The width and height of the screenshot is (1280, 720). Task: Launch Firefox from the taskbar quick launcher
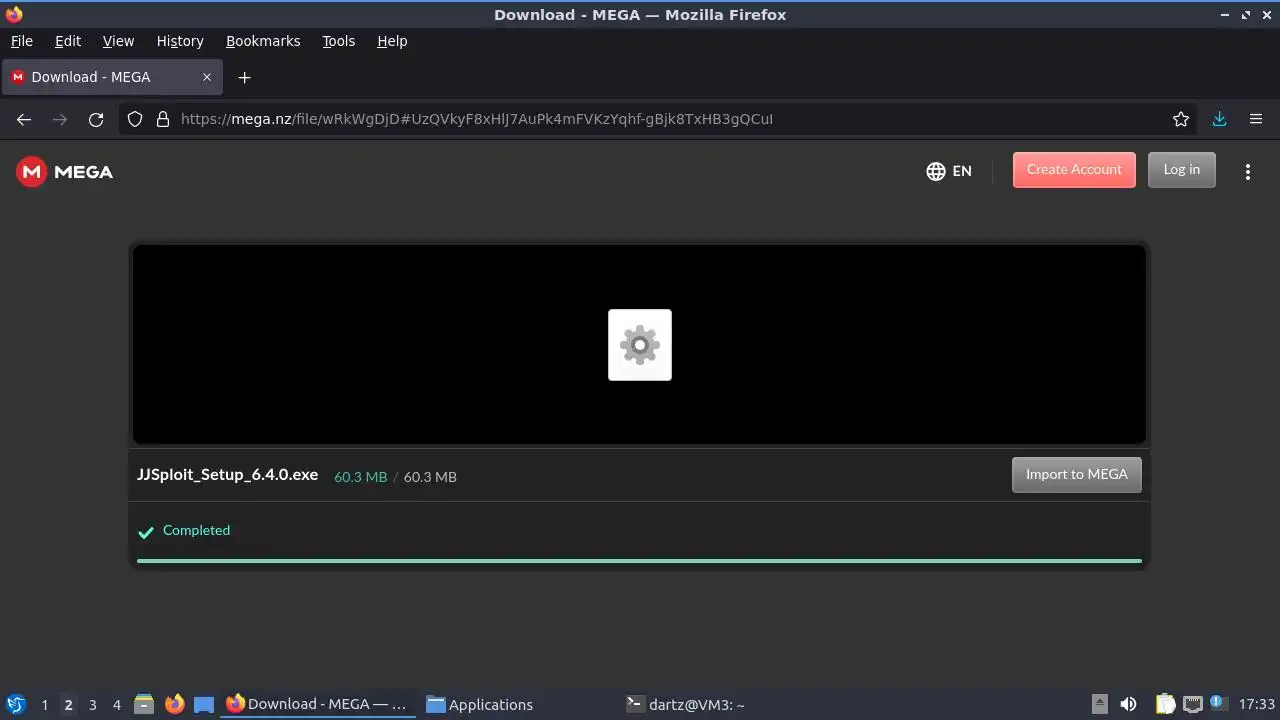174,704
